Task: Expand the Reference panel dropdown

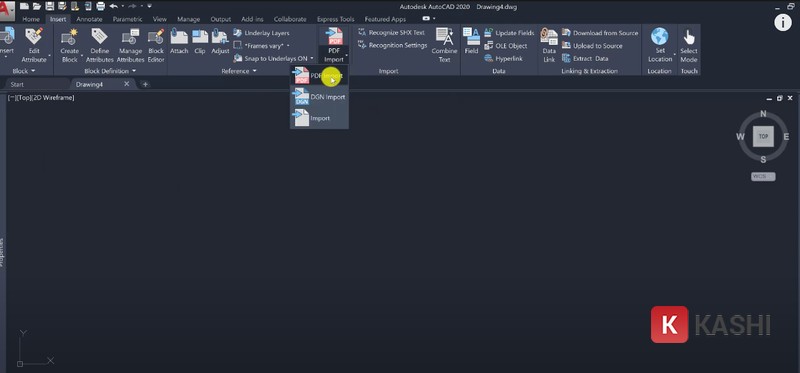Action: point(239,71)
